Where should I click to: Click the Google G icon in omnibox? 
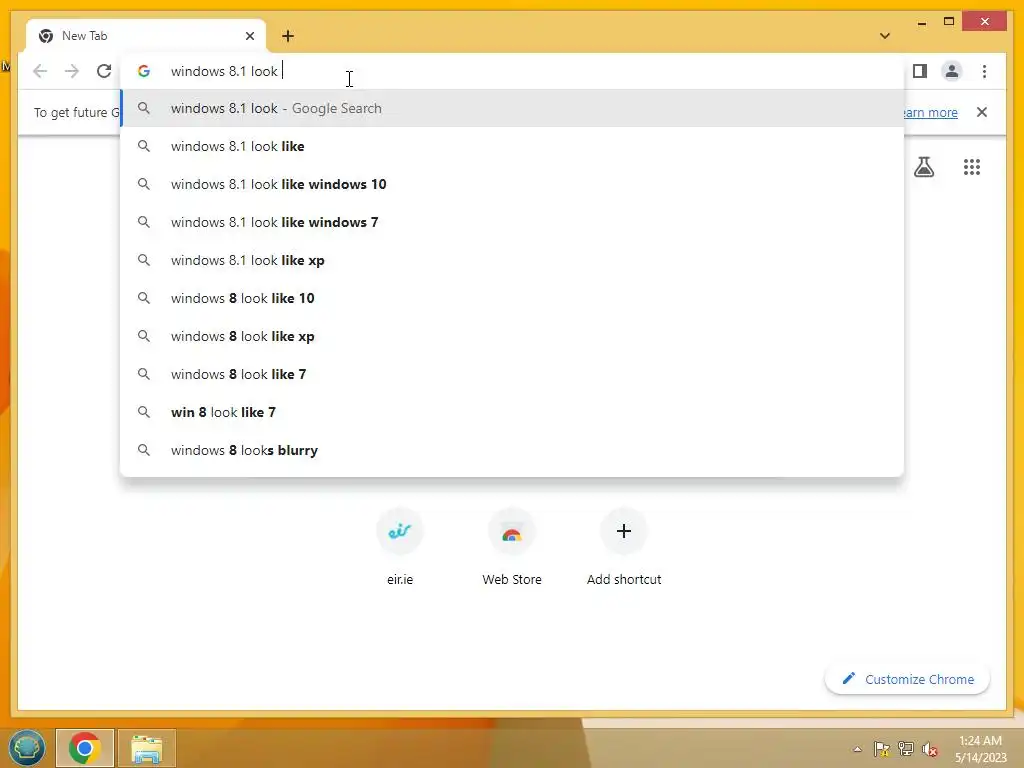pyautogui.click(x=144, y=71)
